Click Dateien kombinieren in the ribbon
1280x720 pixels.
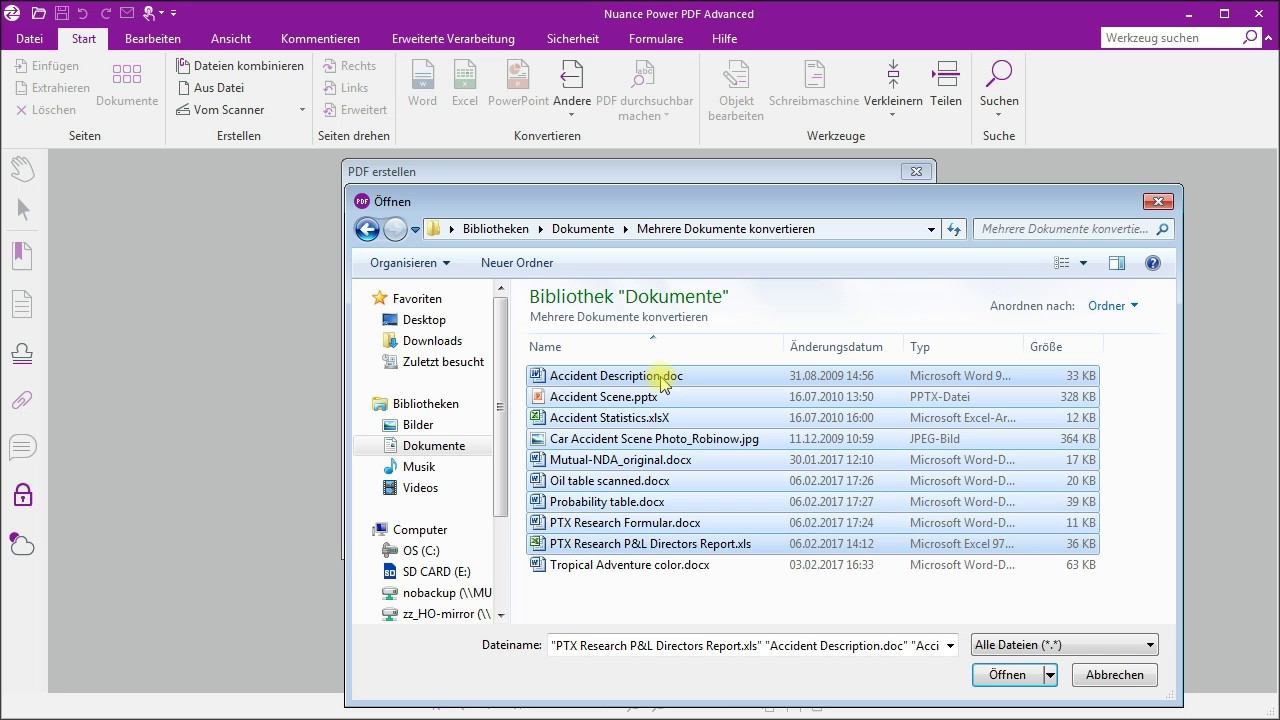click(x=240, y=66)
